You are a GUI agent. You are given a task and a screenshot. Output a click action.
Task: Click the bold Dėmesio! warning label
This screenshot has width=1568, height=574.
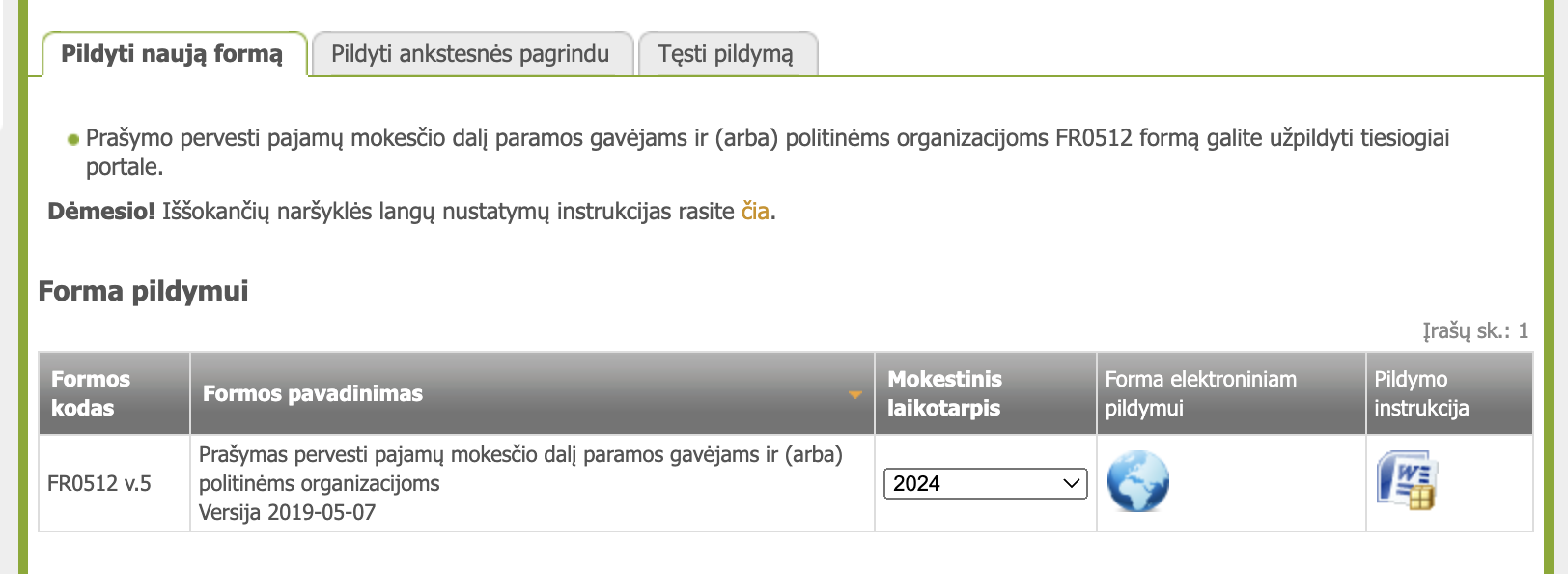[101, 212]
